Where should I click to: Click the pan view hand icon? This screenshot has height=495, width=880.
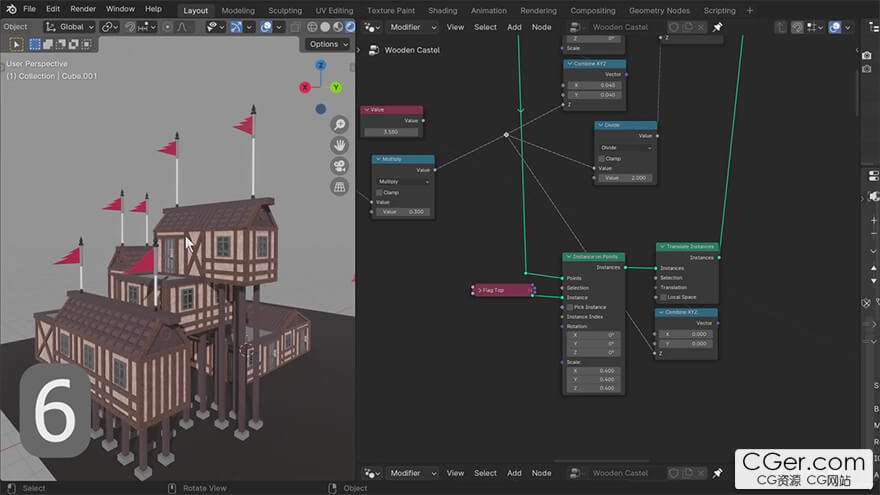pyautogui.click(x=340, y=145)
